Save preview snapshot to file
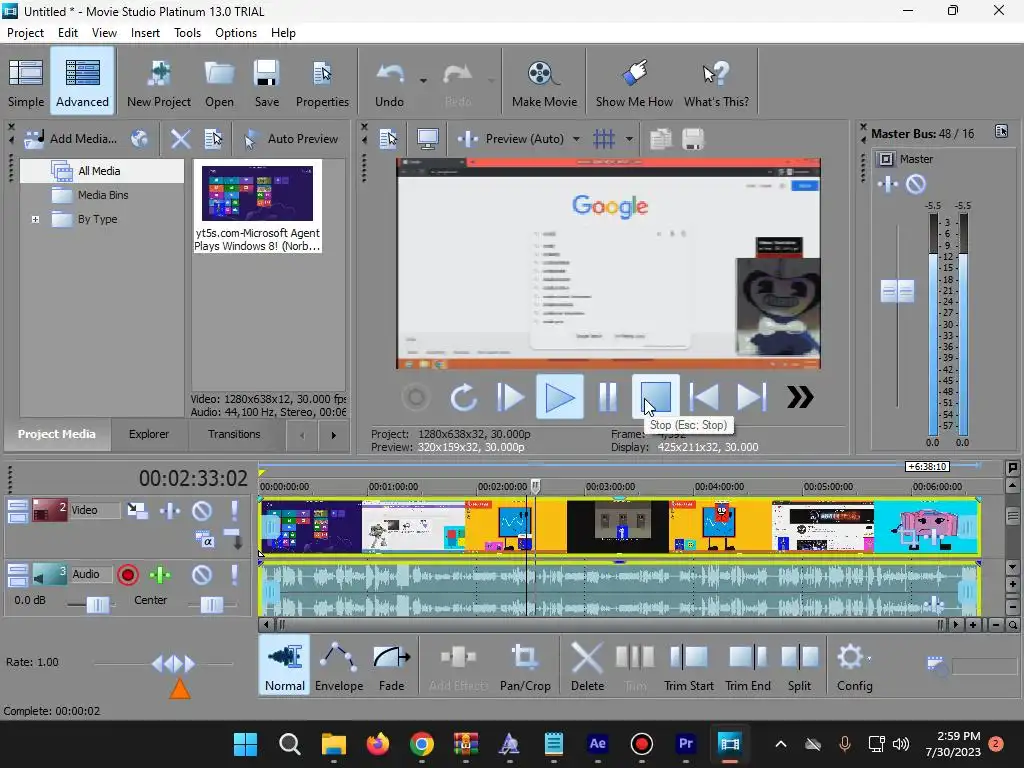The image size is (1024, 768). 693,138
